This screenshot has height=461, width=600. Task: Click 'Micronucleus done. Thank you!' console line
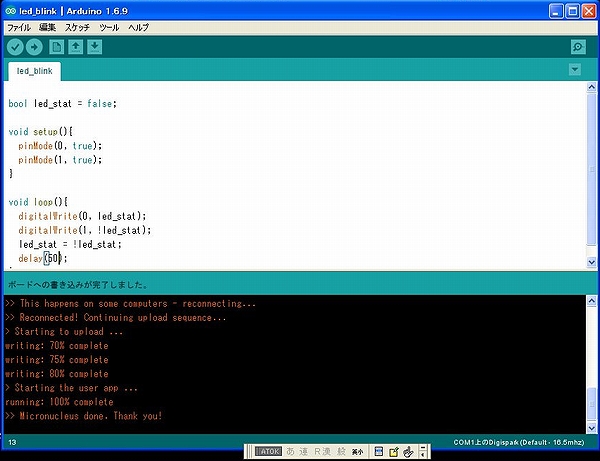[x=83, y=416]
